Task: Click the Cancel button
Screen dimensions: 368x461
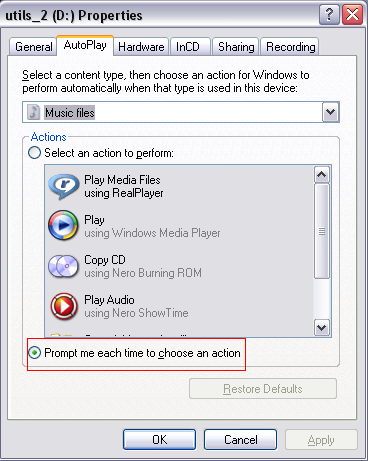Action: (241, 440)
